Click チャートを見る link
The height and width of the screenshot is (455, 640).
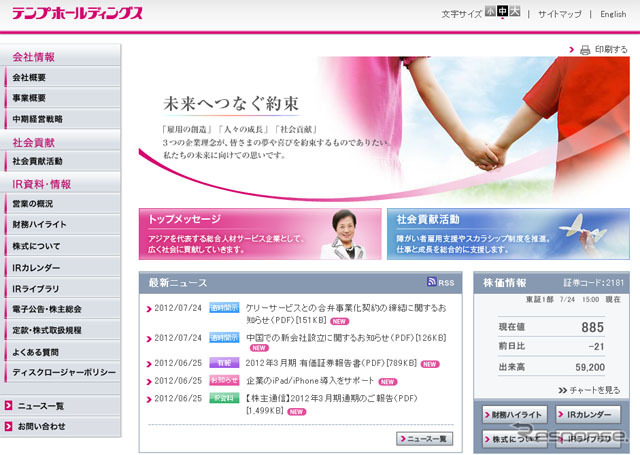coord(589,391)
